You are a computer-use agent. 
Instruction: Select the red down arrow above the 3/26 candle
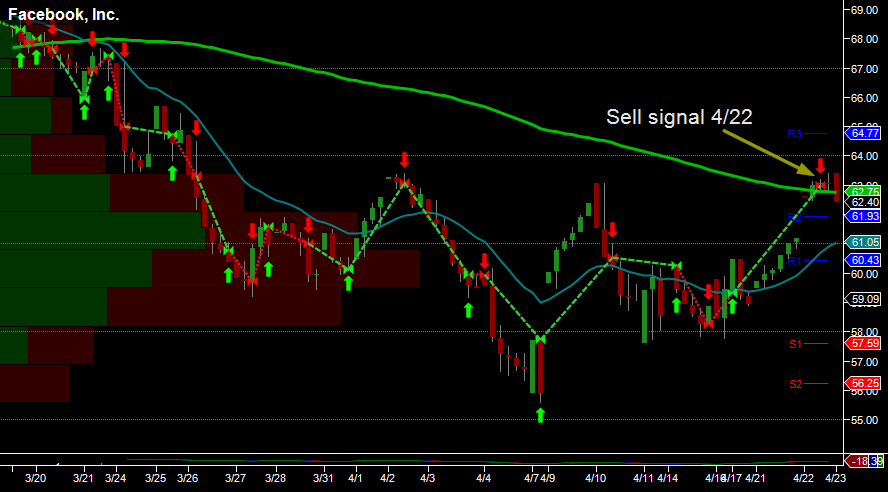pyautogui.click(x=197, y=127)
